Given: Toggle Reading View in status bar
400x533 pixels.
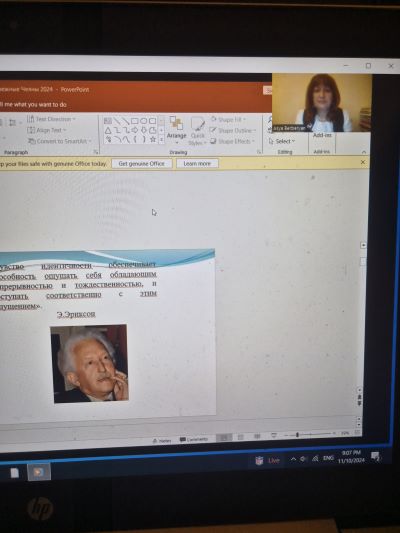Looking at the screenshot, I should click(257, 436).
